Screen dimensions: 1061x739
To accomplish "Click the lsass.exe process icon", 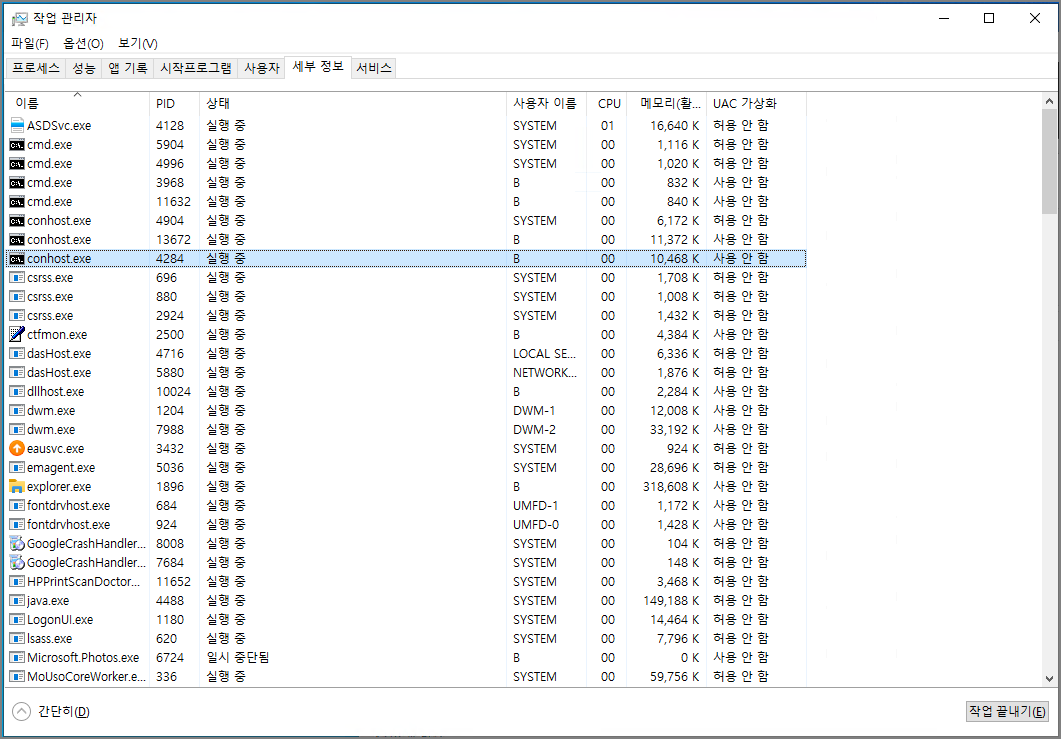I will [17, 638].
